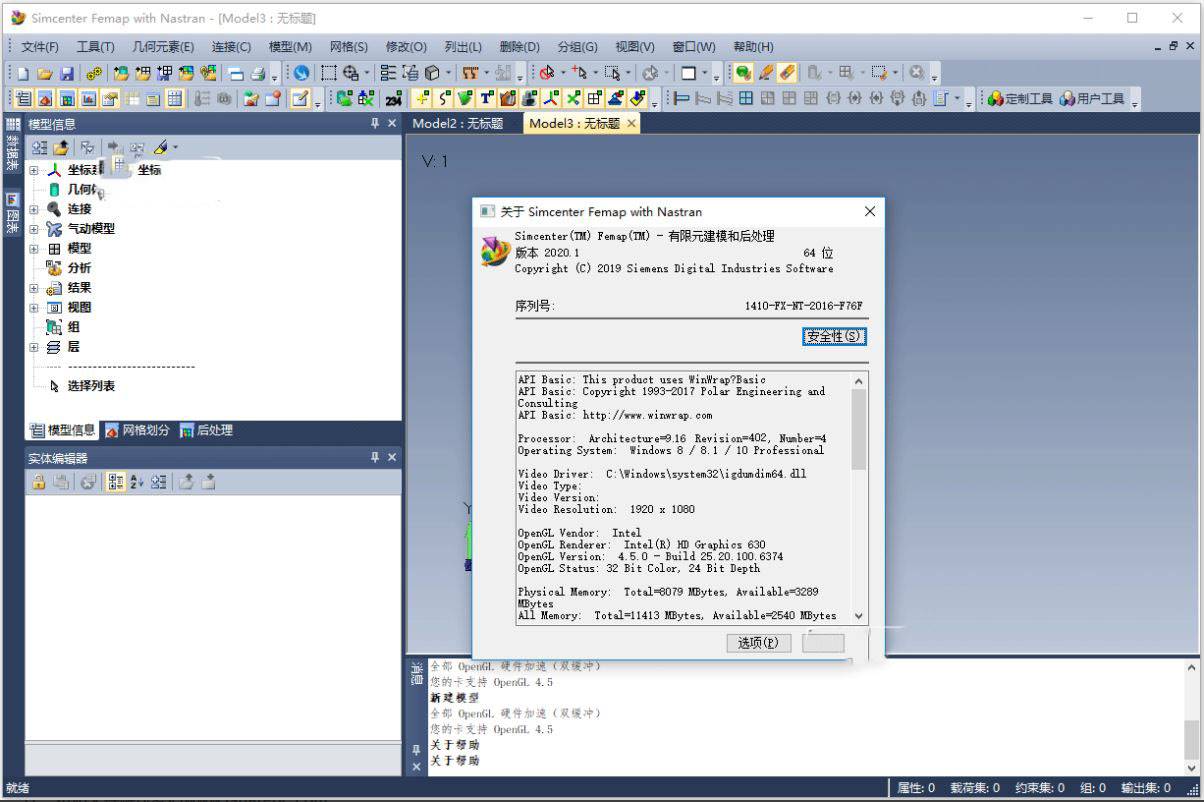The height and width of the screenshot is (802, 1204).
Task: Open the 视图(V) menu
Action: (635, 47)
